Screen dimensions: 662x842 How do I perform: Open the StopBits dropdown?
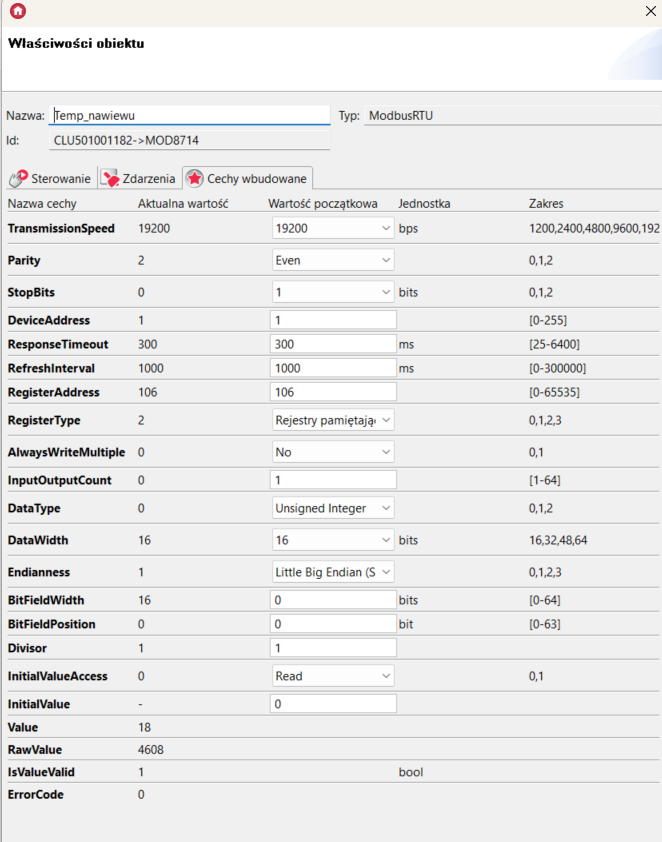point(333,292)
